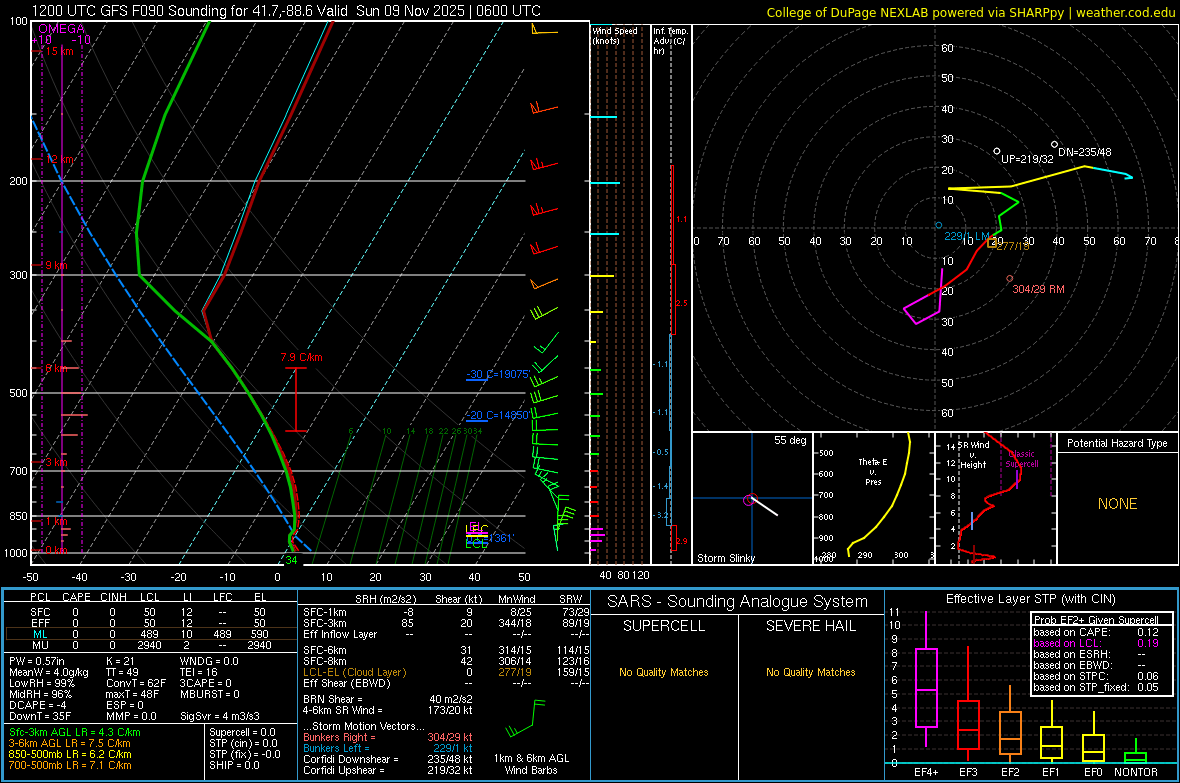Select the EFF parcel row
This screenshot has width=1180, height=783.
(150, 623)
